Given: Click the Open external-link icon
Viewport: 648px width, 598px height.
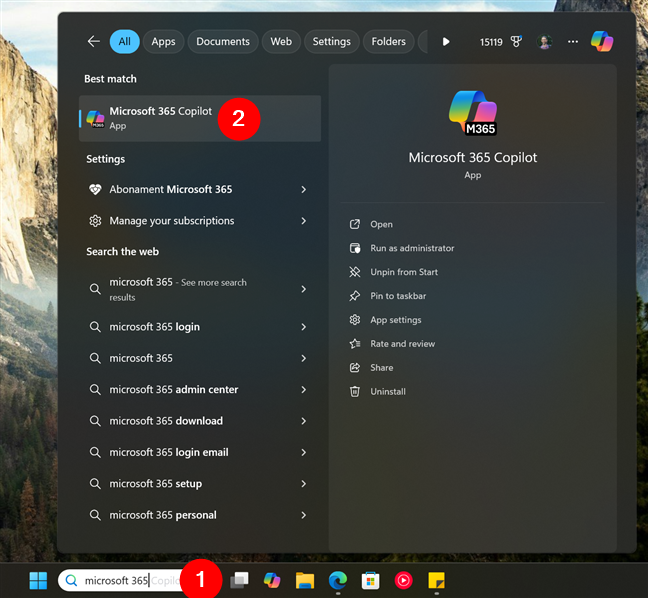Looking at the screenshot, I should 355,224.
